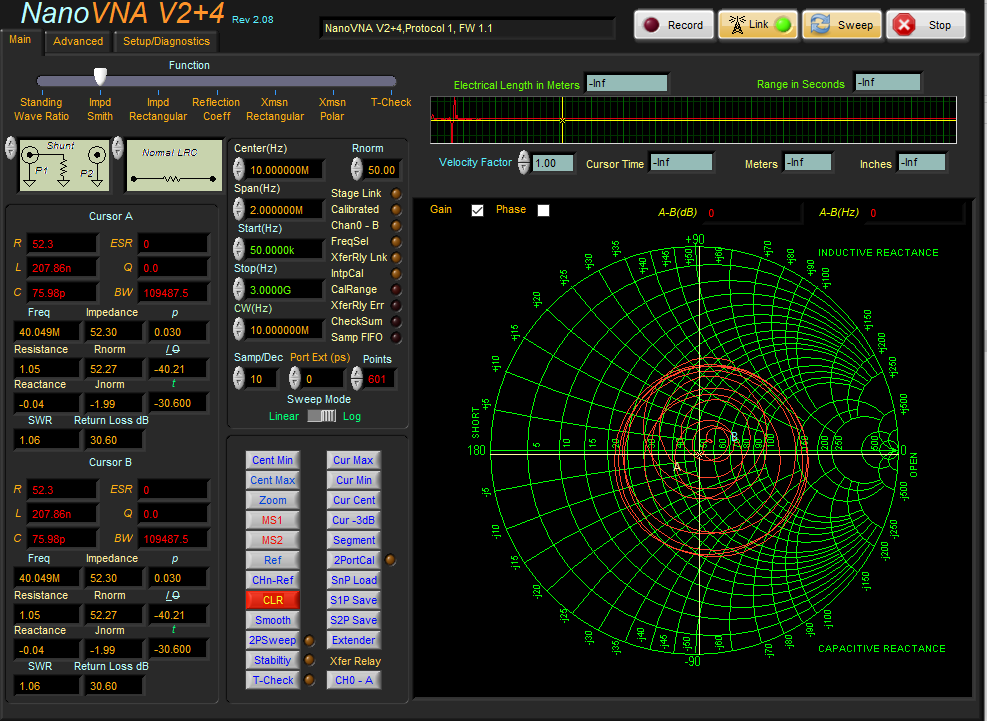Click the Extender button
Viewport: 987px width, 721px height.
(x=354, y=640)
